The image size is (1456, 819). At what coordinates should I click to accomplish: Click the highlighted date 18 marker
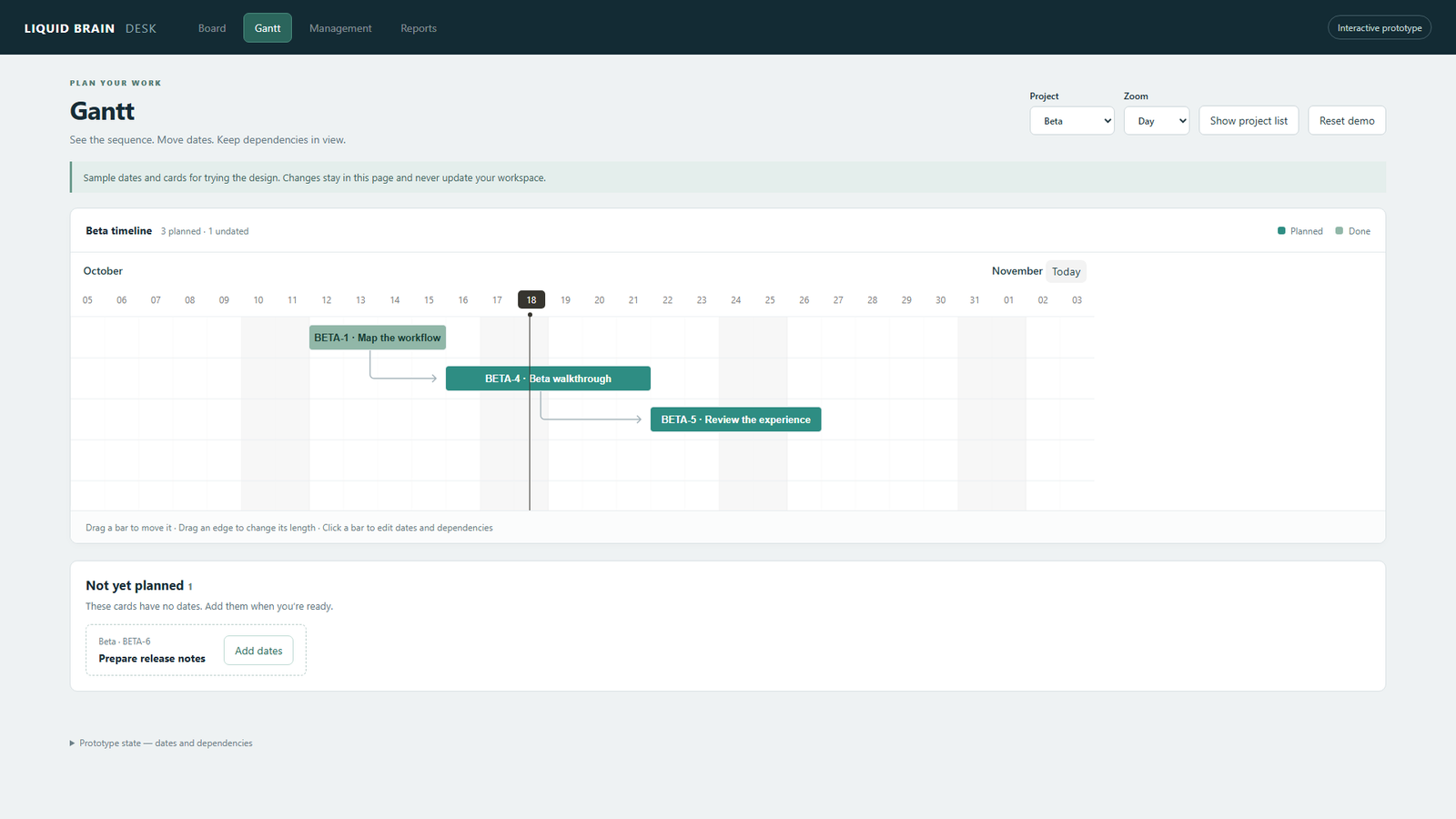531,299
